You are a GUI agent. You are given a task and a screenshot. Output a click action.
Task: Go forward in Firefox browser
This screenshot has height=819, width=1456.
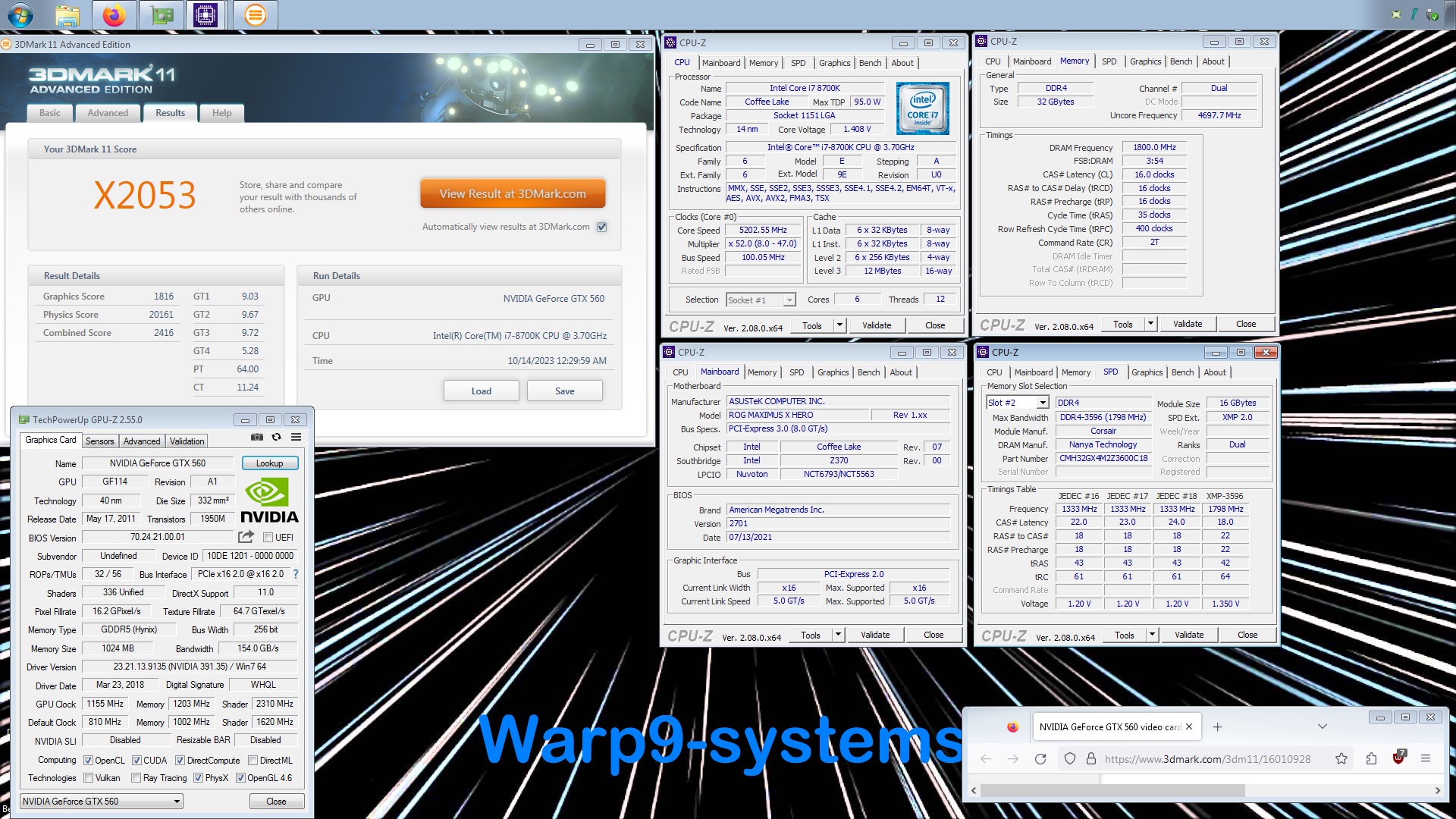(x=1013, y=759)
